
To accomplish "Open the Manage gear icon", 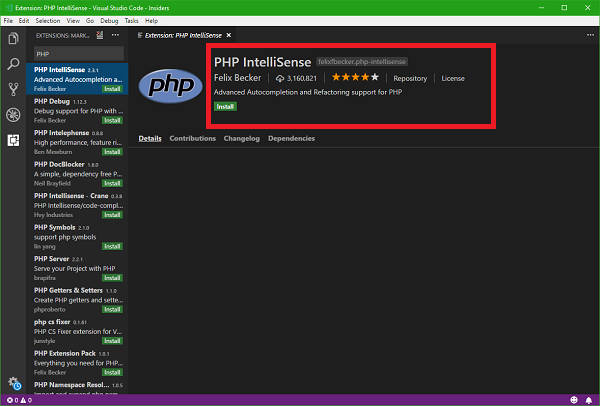I will click(x=13, y=382).
